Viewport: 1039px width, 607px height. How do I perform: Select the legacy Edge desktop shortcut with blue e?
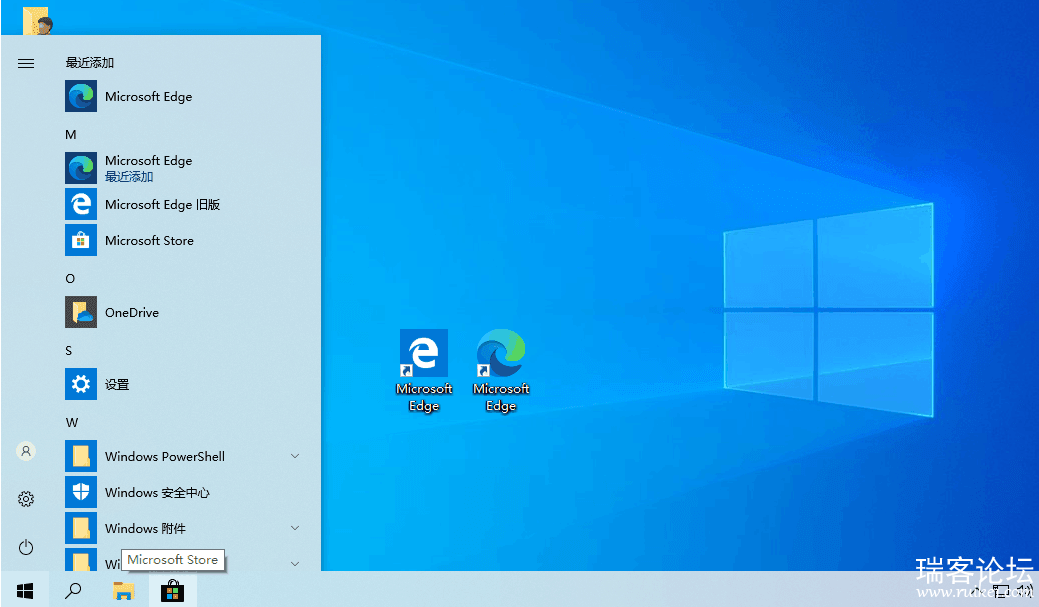pyautogui.click(x=424, y=371)
